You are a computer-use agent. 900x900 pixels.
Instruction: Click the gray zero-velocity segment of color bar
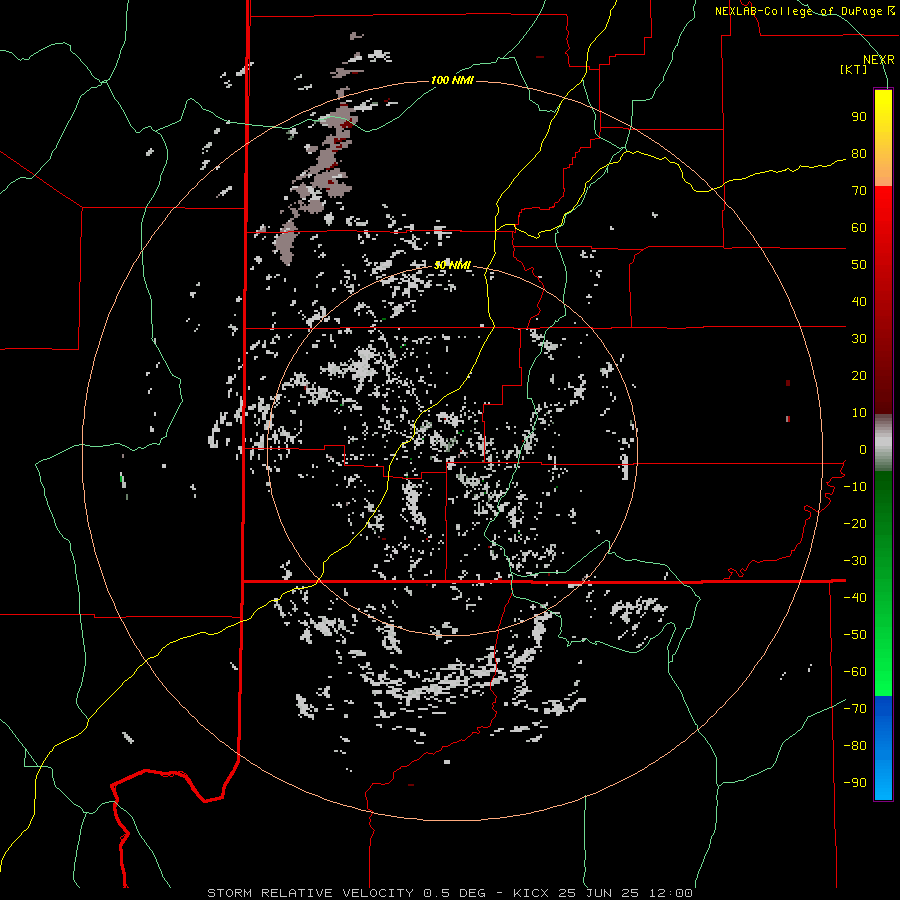click(x=883, y=443)
